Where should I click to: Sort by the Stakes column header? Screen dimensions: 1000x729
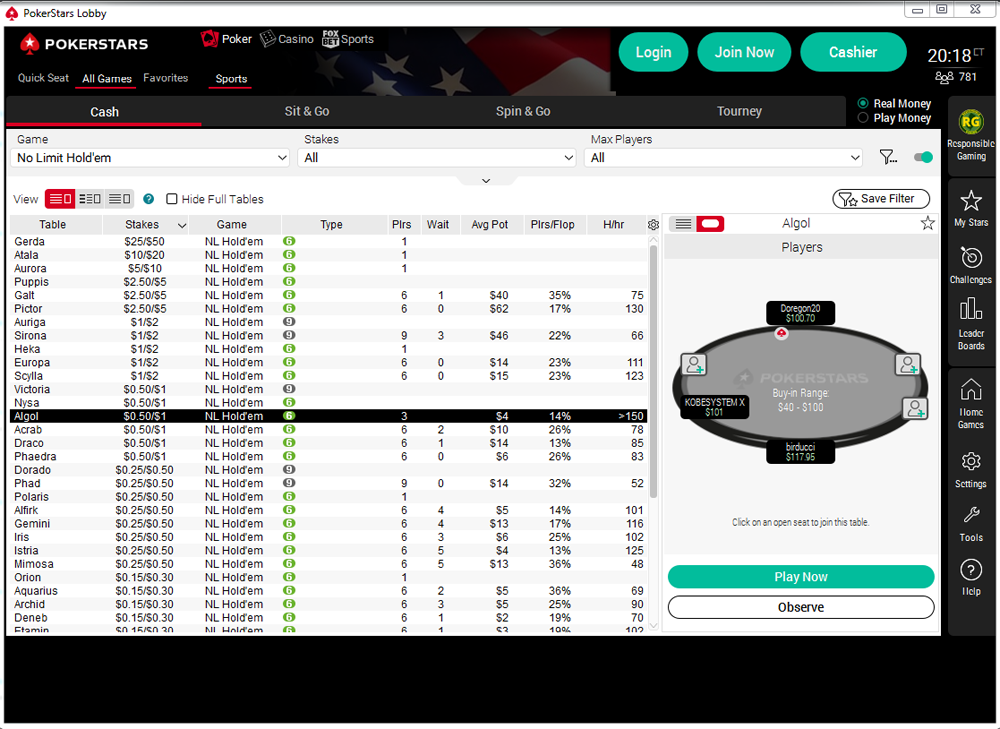145,225
